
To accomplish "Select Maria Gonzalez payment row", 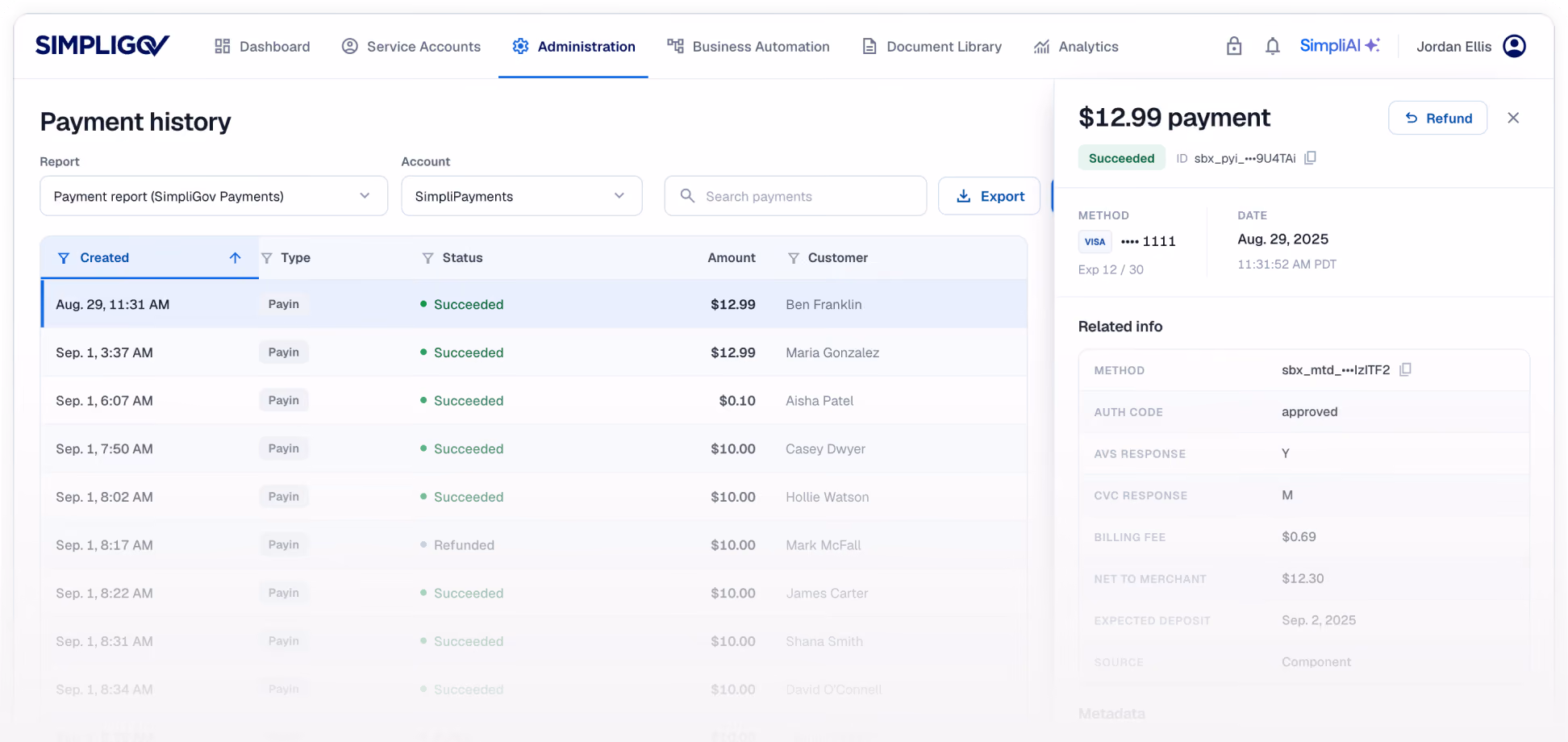I will 534,352.
